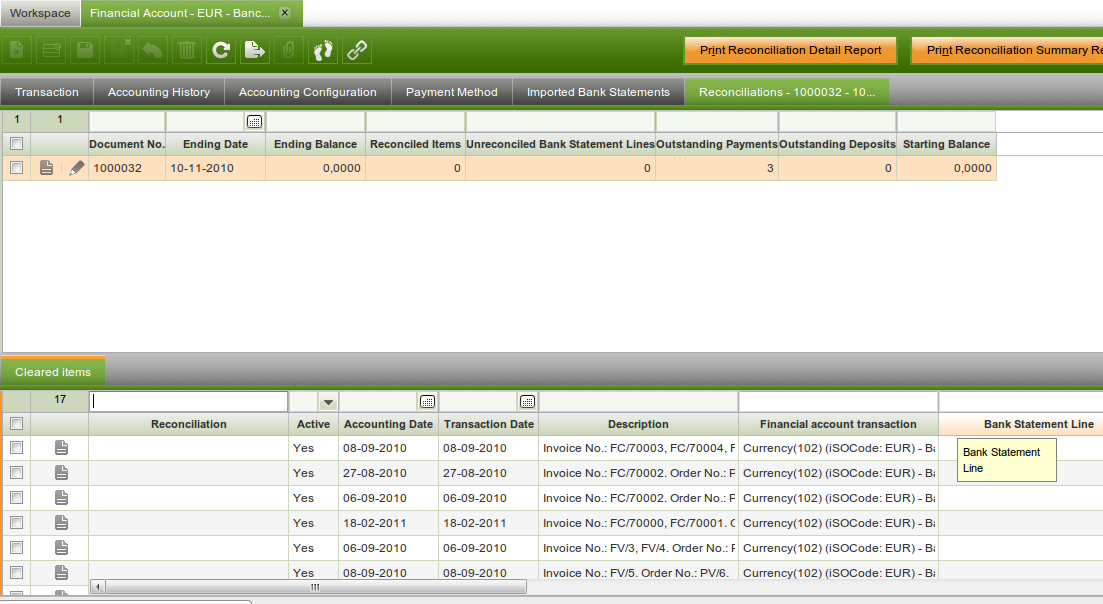Click the horizontal scrollbar left arrow
This screenshot has height=604, width=1103.
pyautogui.click(x=98, y=586)
